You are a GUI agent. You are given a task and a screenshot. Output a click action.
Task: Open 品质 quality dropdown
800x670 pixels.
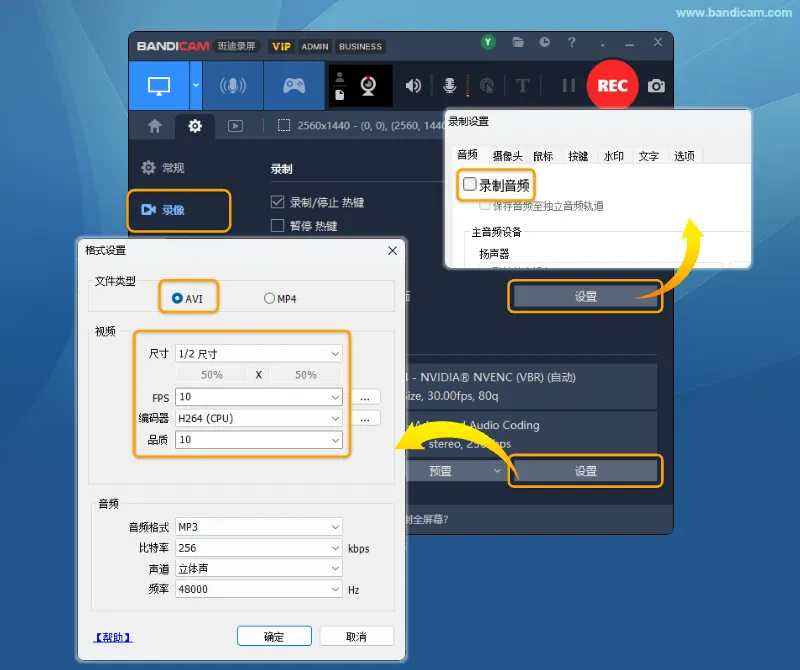(259, 439)
